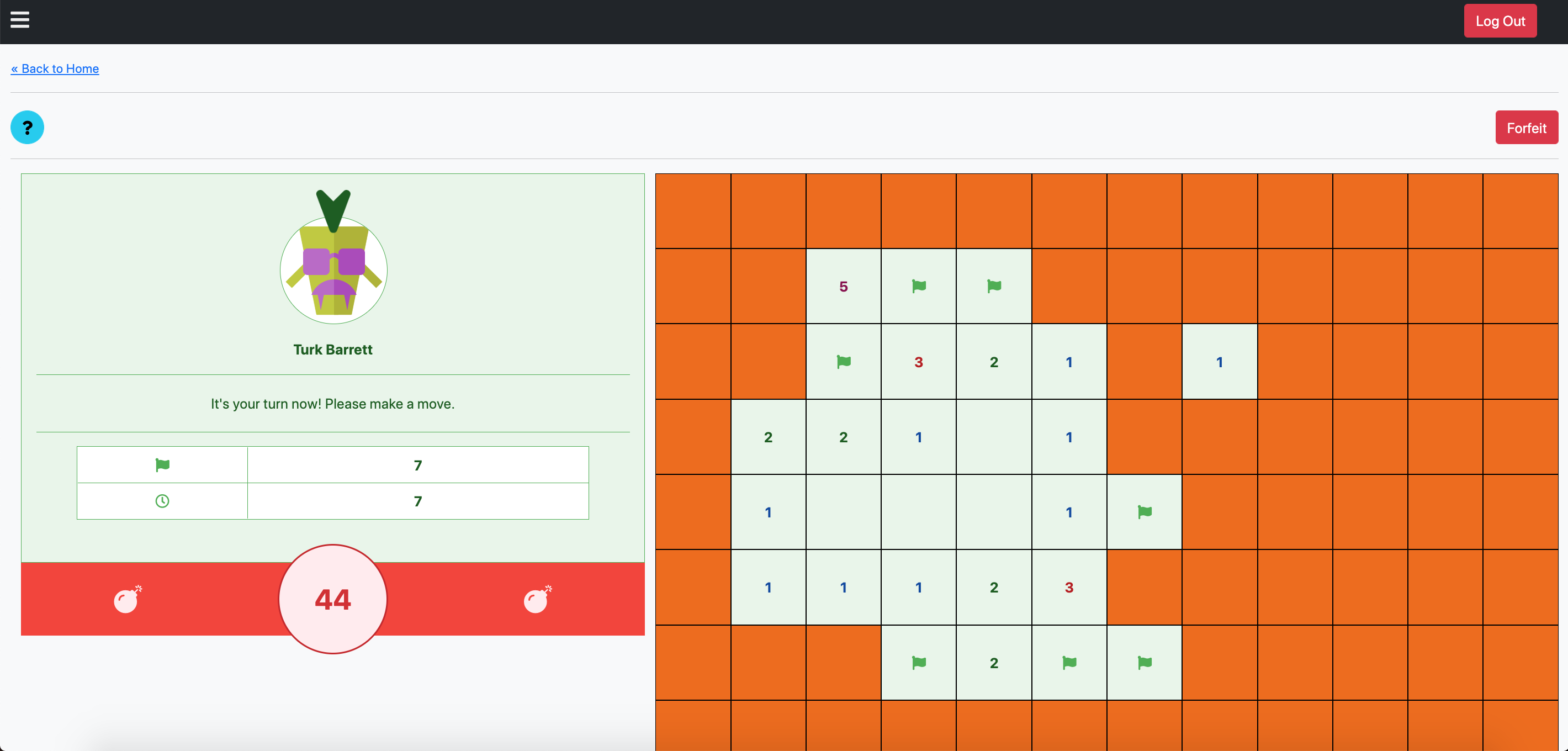The width and height of the screenshot is (1568, 751).
Task: Click the left bomb icon
Action: [x=127, y=600]
